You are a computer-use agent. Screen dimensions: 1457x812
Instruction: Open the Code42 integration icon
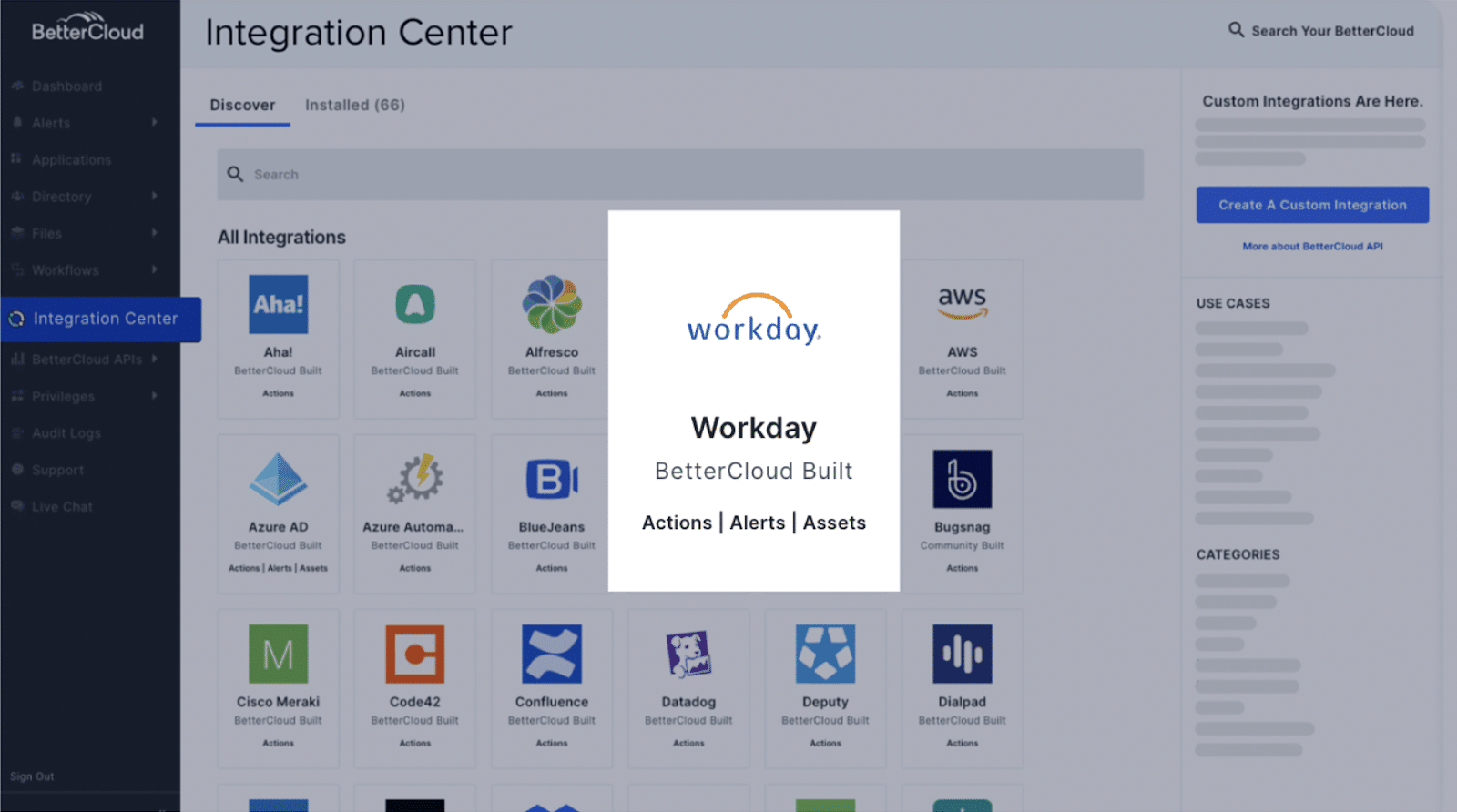click(x=415, y=654)
